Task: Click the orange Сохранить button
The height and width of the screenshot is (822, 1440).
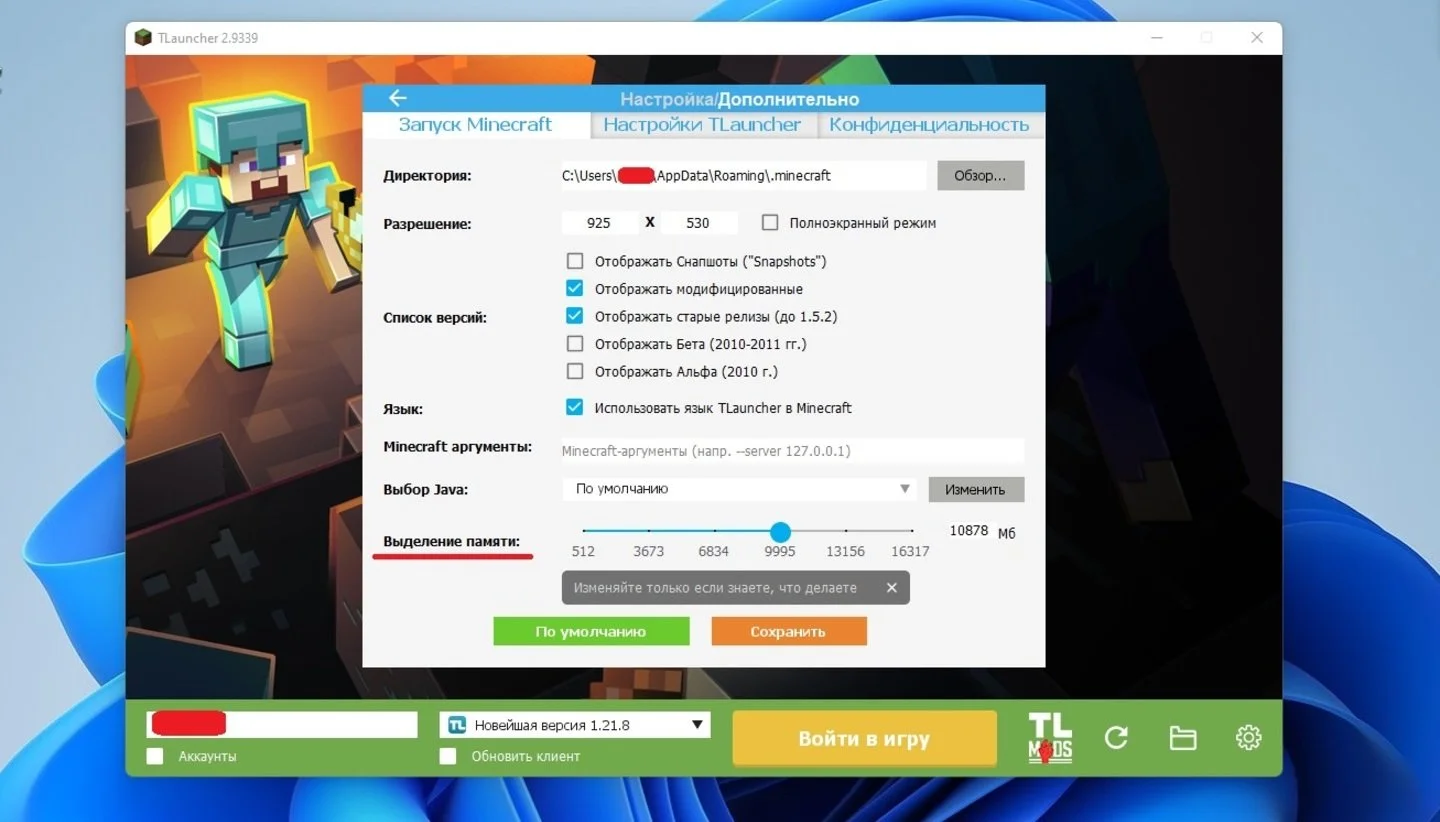Action: point(788,631)
